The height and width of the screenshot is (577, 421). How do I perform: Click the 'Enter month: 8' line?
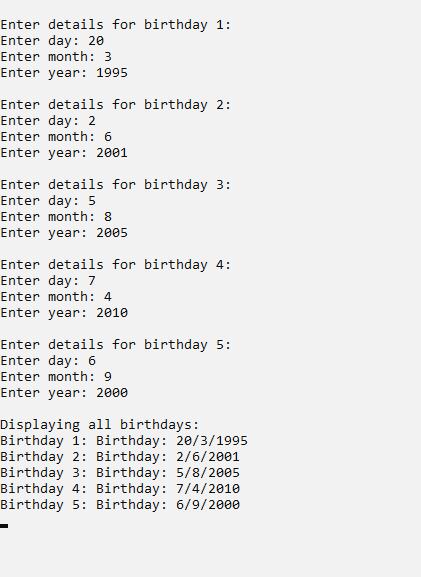click(56, 217)
